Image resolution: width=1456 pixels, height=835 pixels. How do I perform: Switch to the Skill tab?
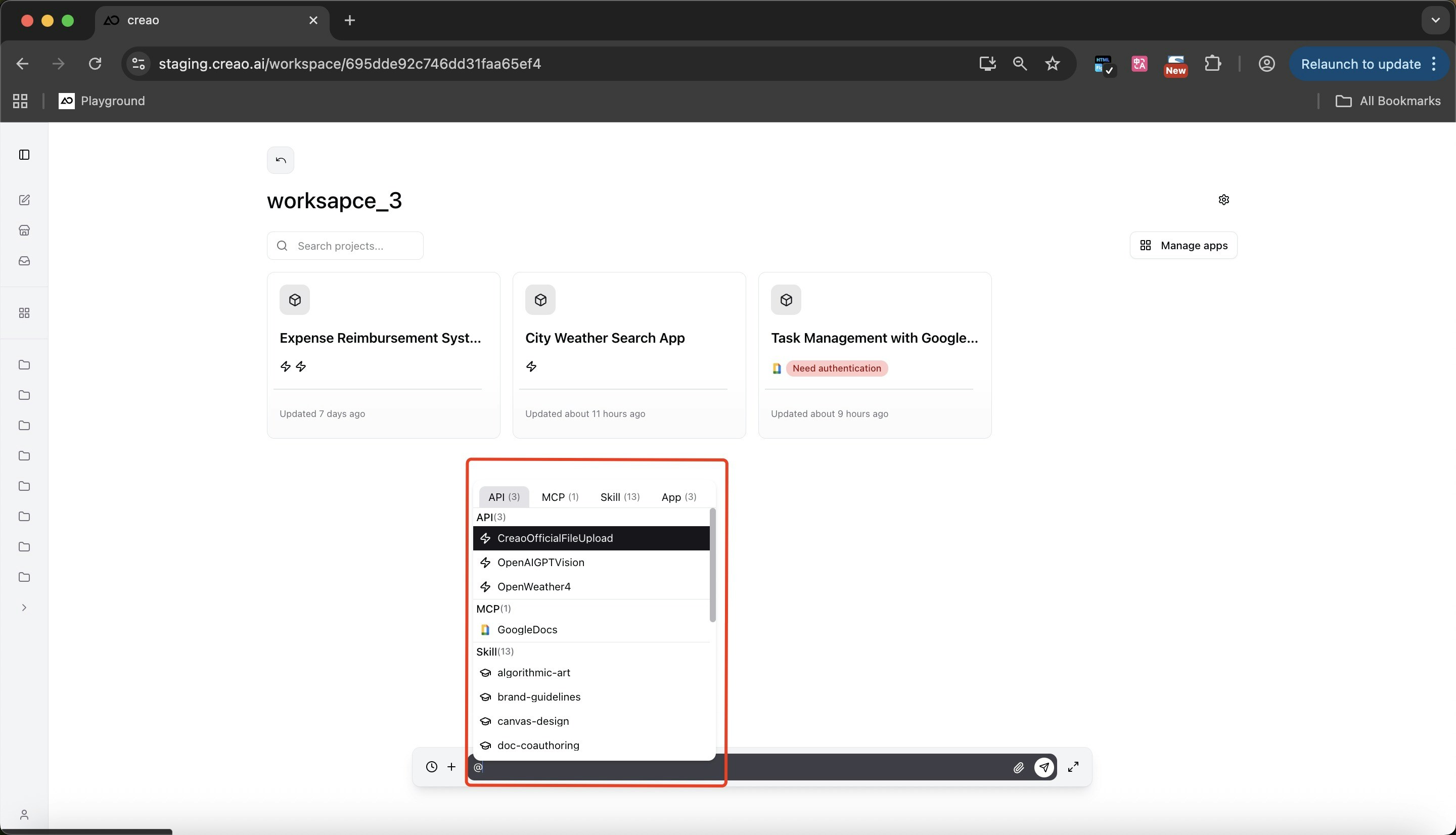tap(619, 497)
